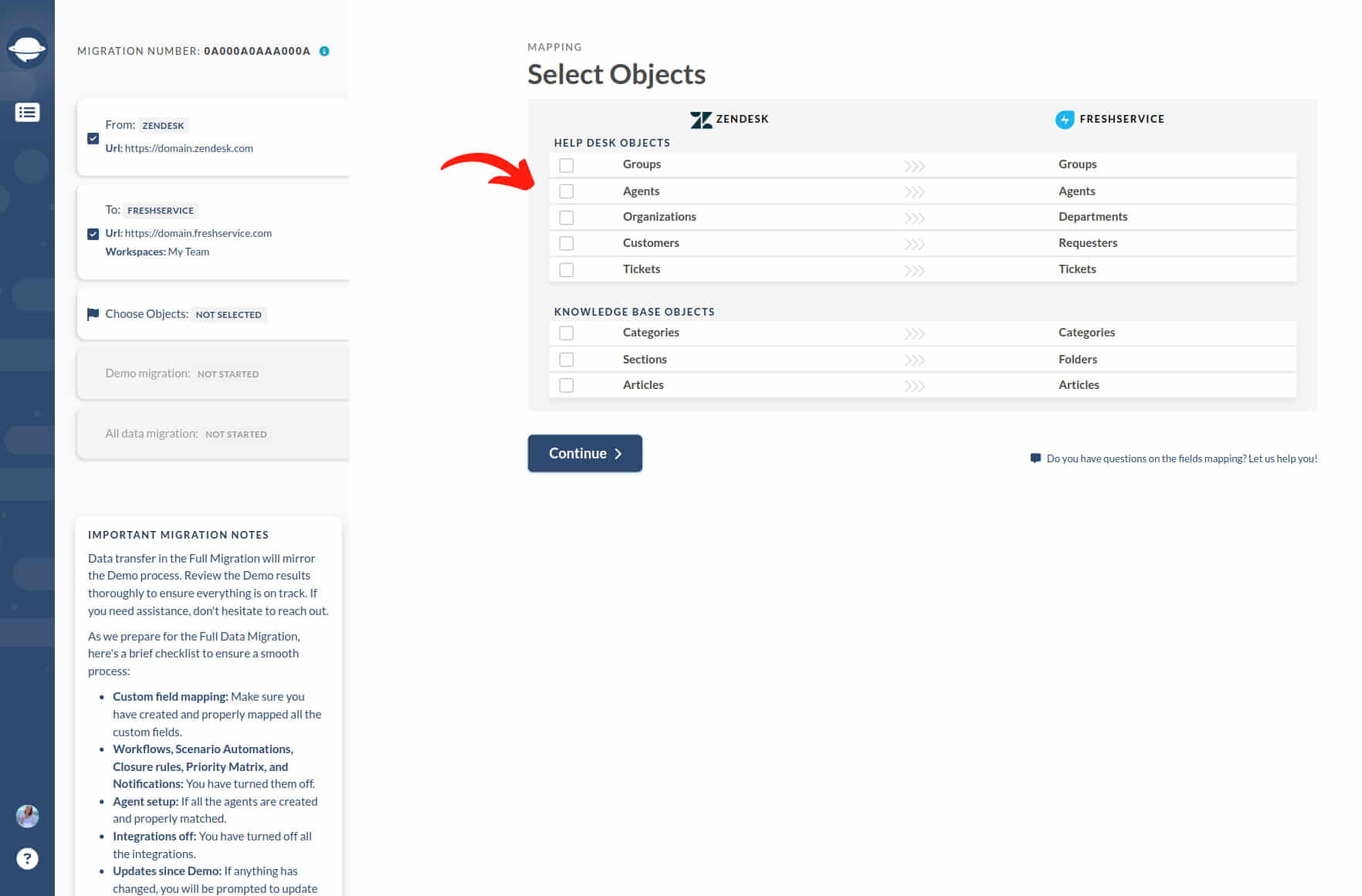
Task: Open the Choose Objects step
Action: pyautogui.click(x=213, y=314)
